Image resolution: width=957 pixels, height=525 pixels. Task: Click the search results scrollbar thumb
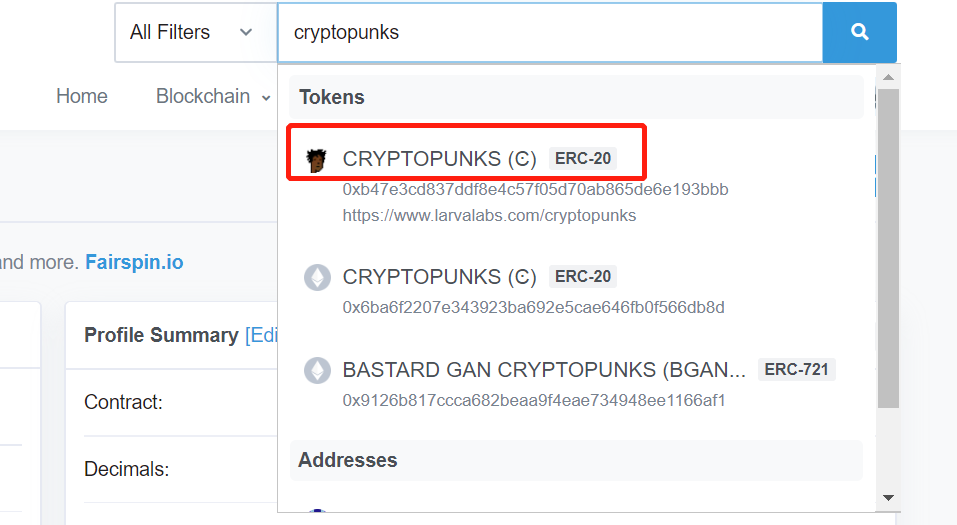[x=888, y=248]
